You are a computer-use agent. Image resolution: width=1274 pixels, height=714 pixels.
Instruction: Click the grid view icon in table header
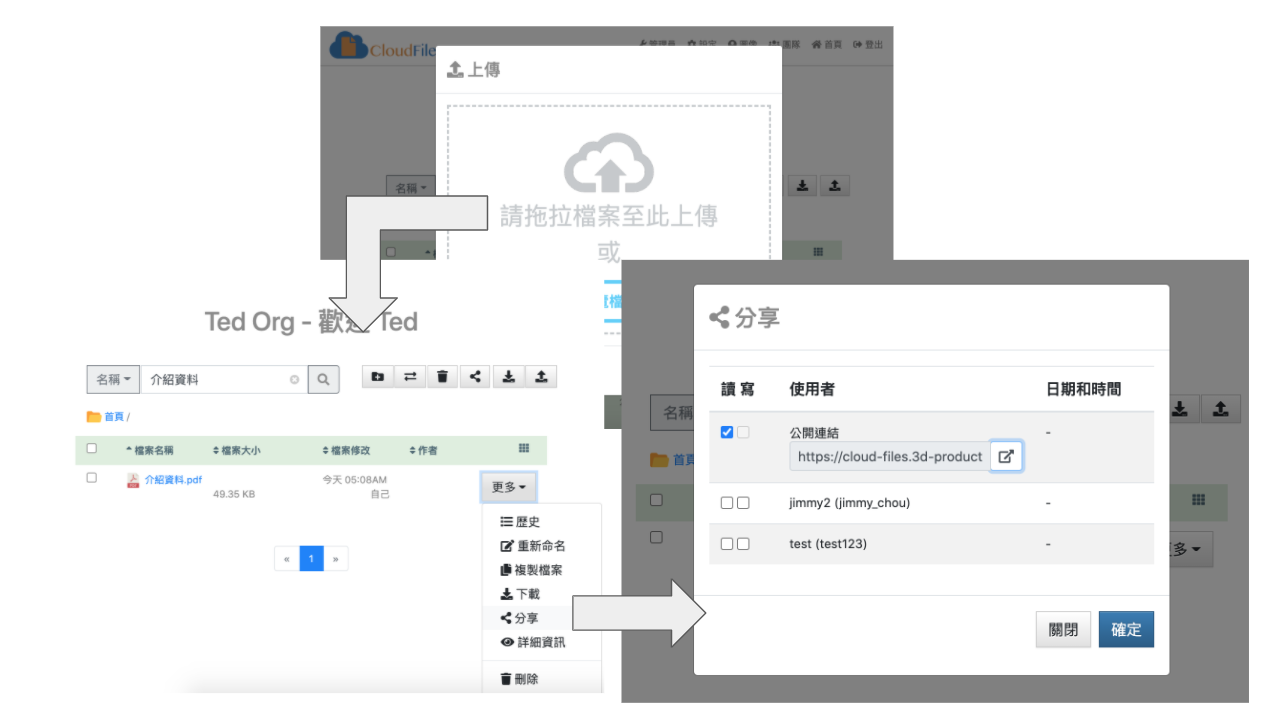tap(524, 449)
